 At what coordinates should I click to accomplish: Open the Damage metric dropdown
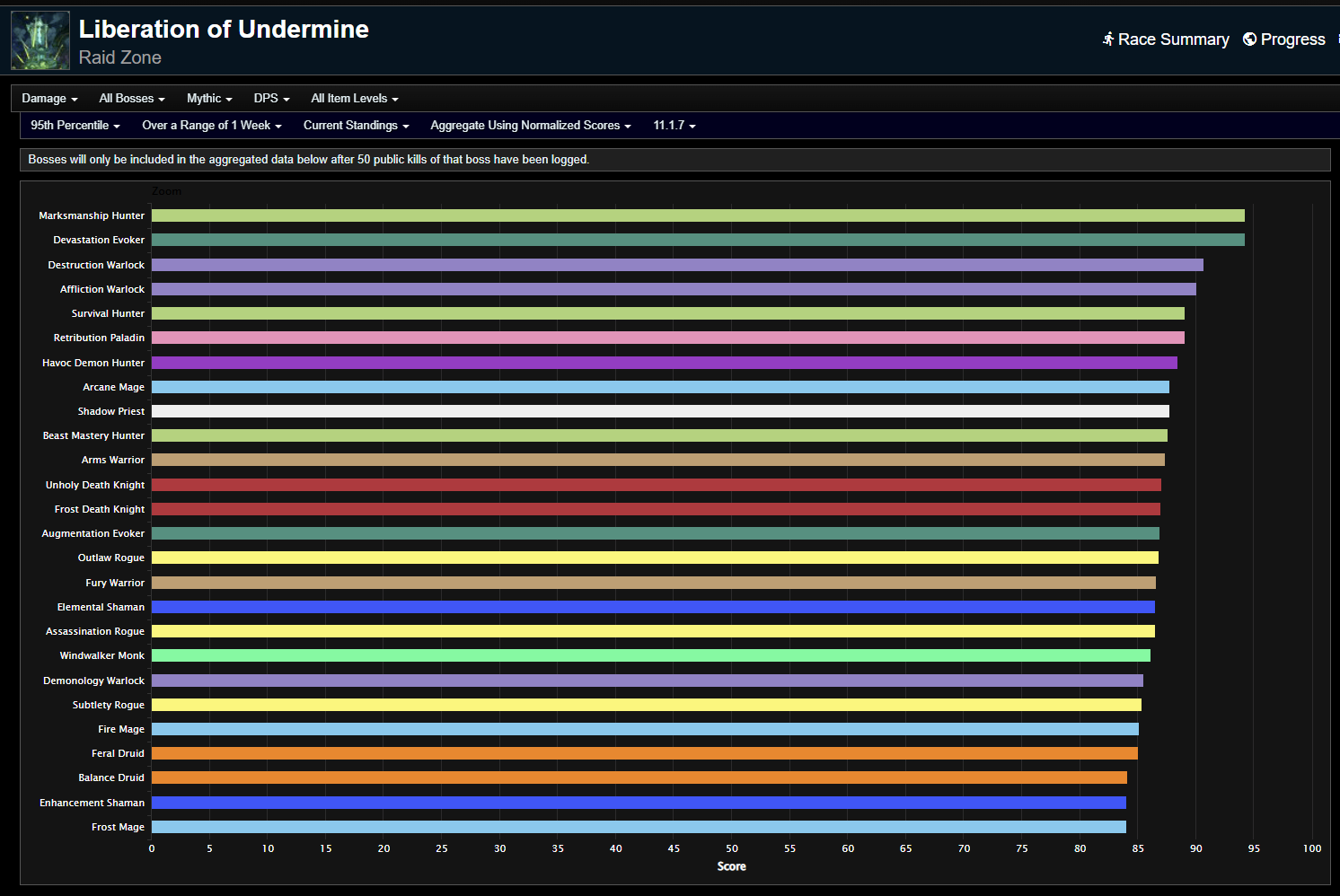point(49,98)
